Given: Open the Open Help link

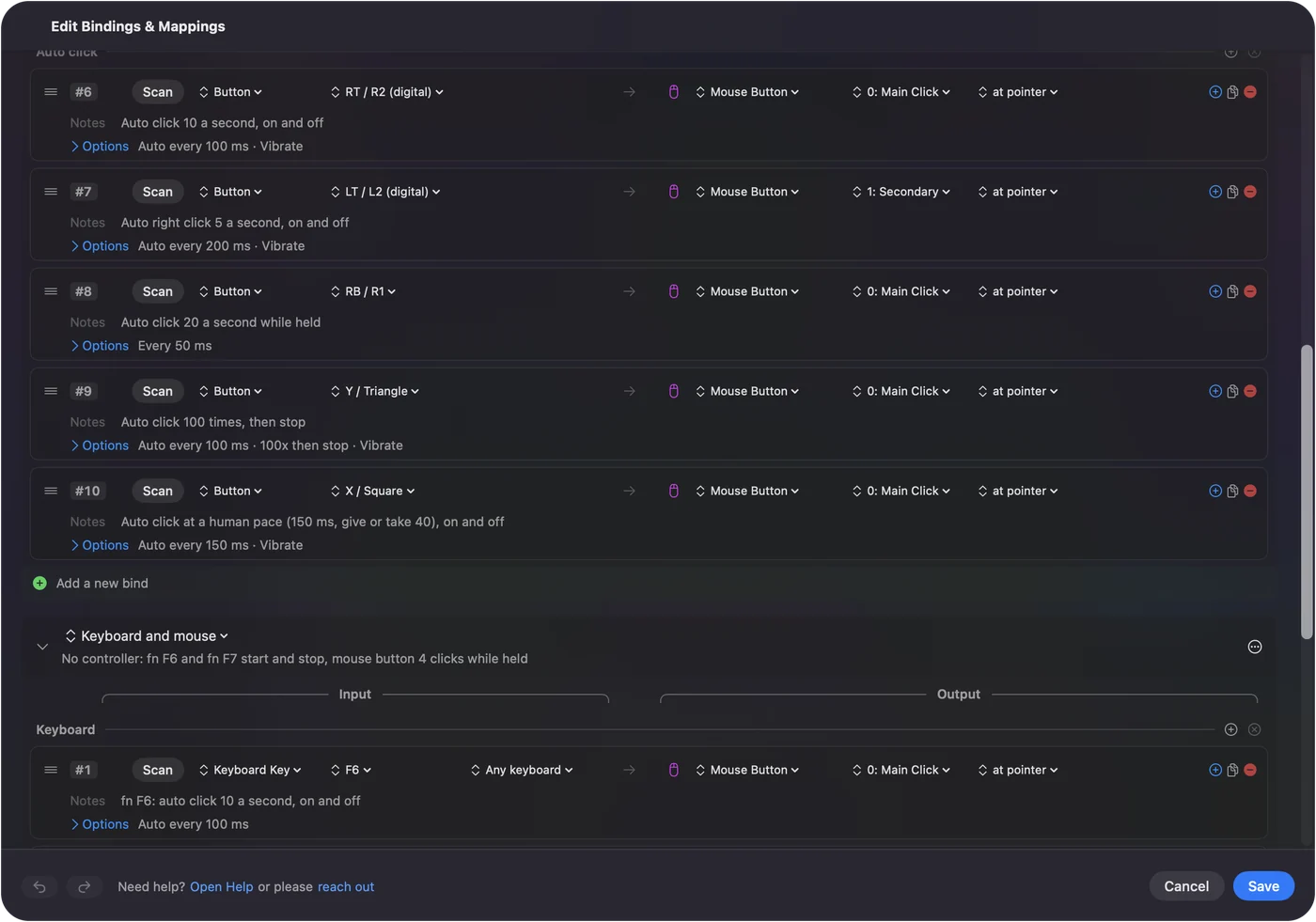Looking at the screenshot, I should 222,886.
